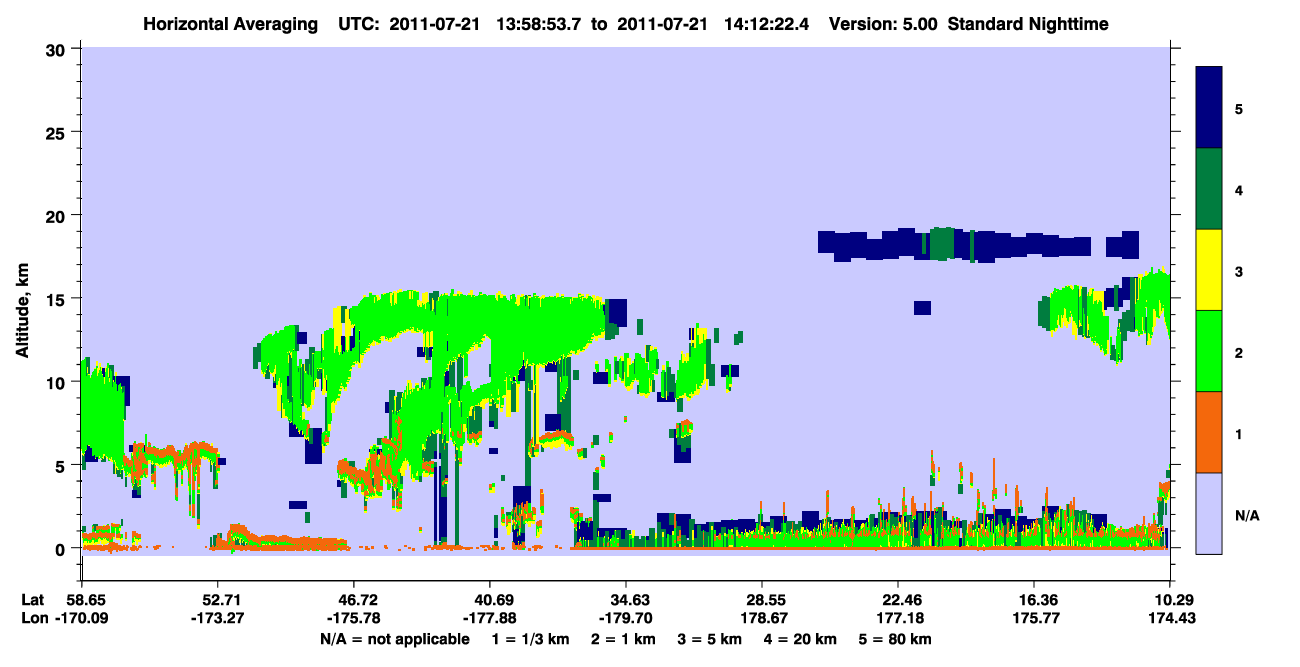Click longitude value -170.09
The image size is (1300, 667).
click(x=81, y=618)
